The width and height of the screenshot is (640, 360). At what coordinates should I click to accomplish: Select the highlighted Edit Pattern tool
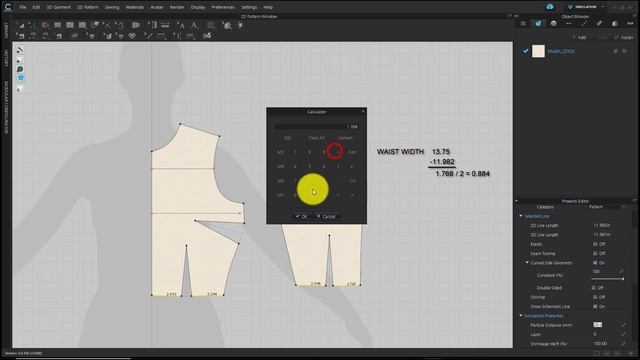point(32,25)
